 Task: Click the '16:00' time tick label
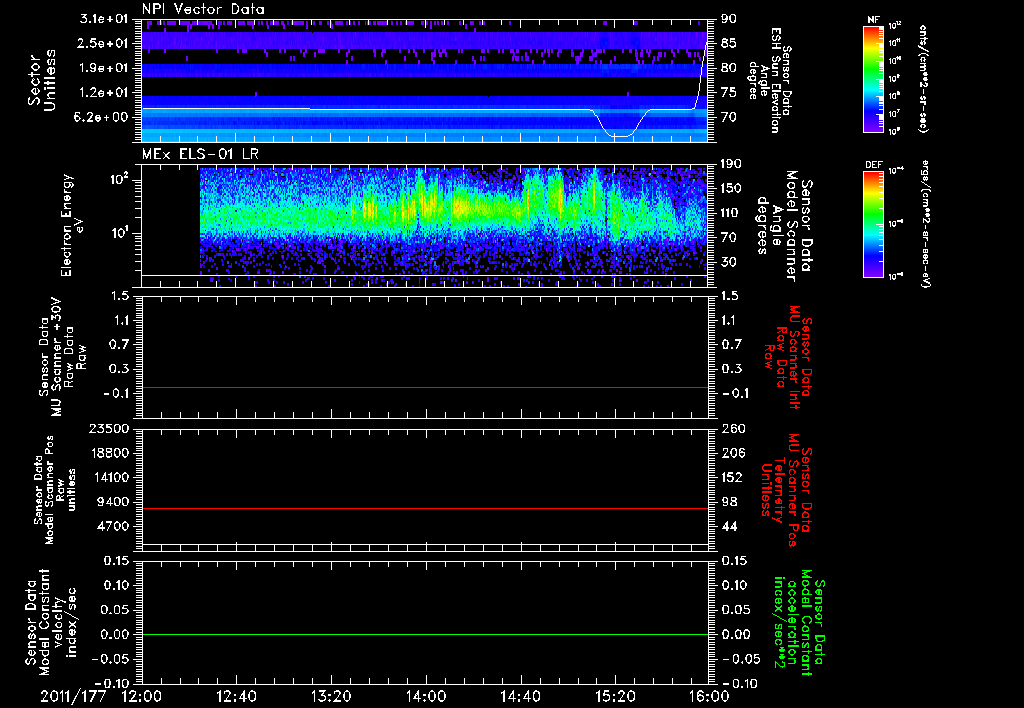point(711,696)
